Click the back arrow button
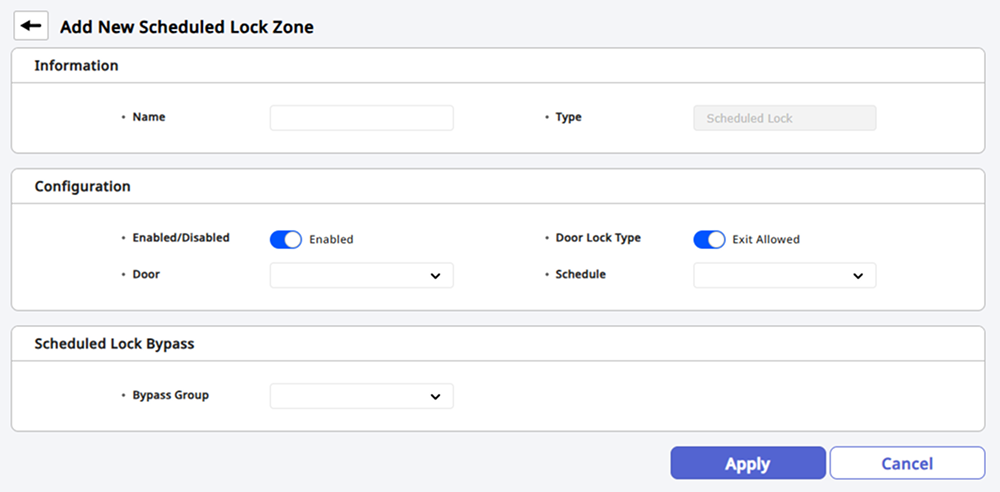The width and height of the screenshot is (1000, 492). coord(31,26)
